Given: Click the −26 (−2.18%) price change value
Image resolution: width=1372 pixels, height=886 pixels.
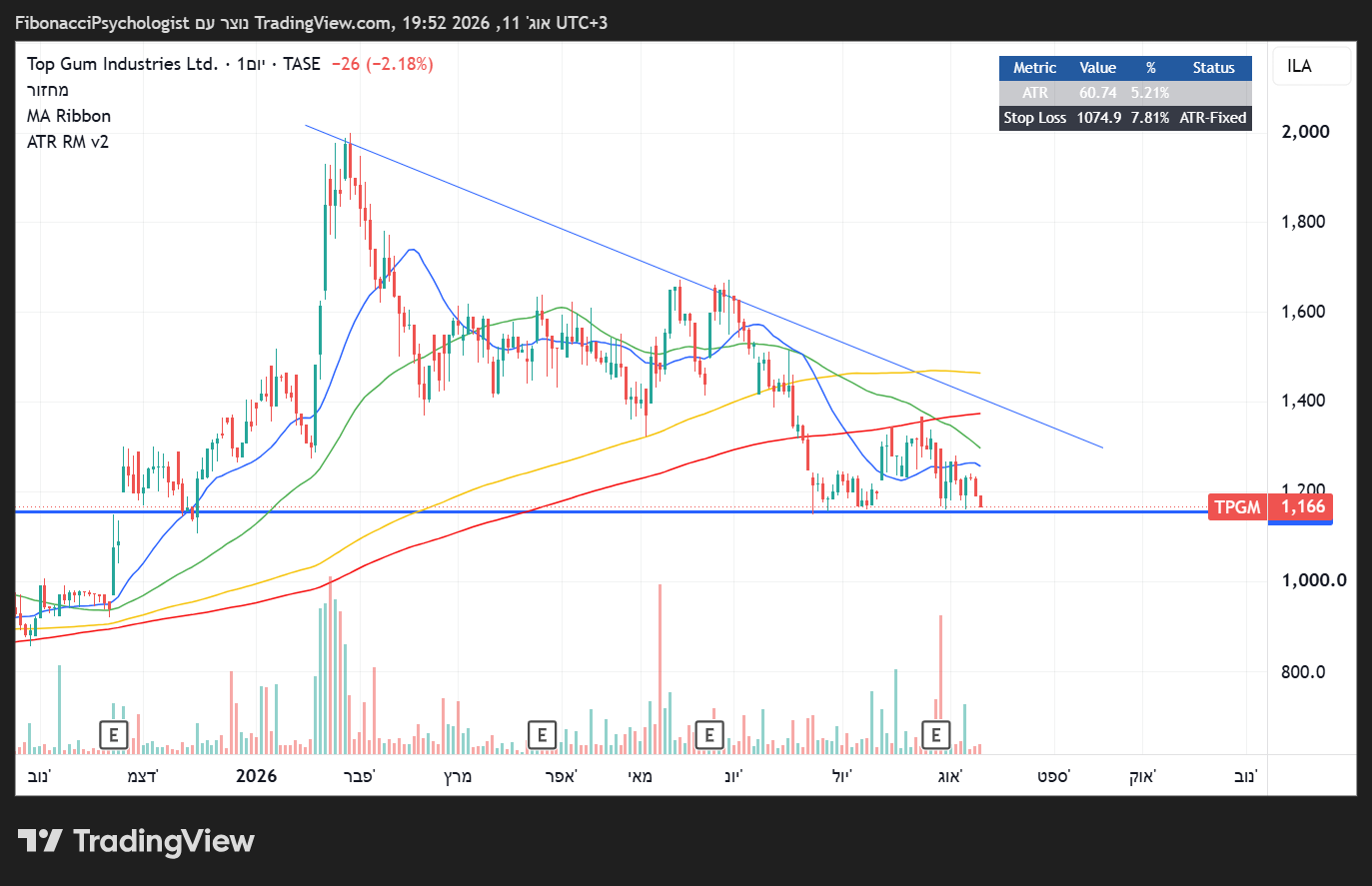Looking at the screenshot, I should [383, 64].
